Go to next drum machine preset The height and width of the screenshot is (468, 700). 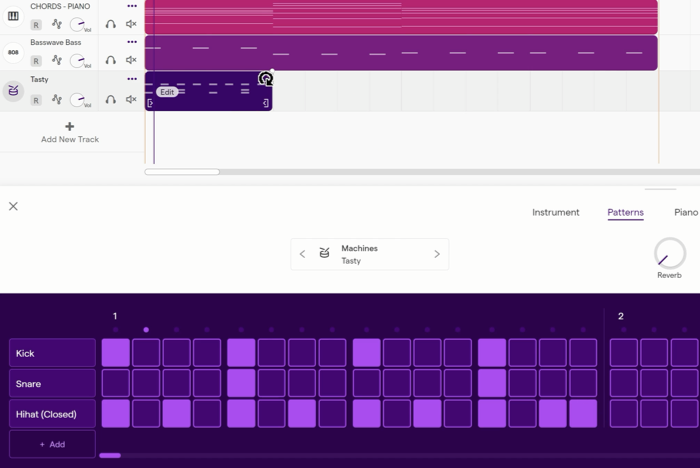click(437, 254)
